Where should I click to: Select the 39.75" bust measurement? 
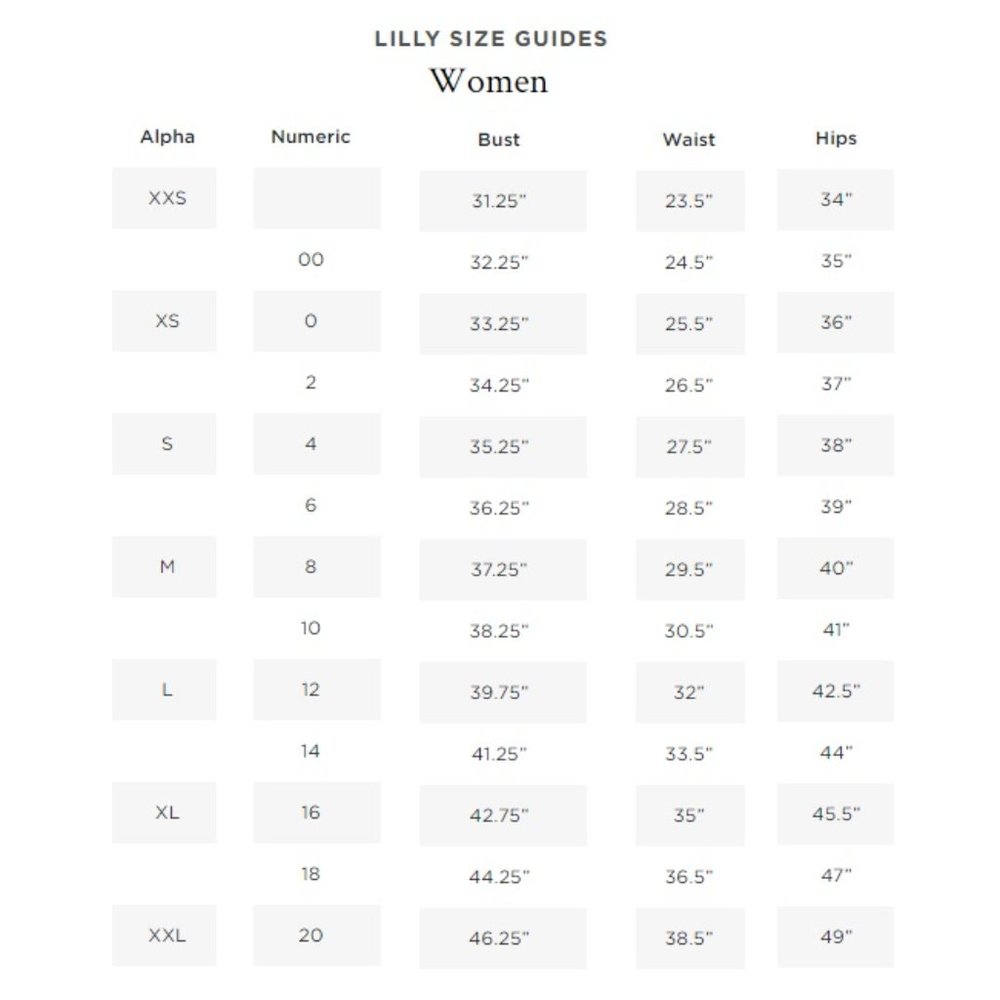click(x=499, y=693)
